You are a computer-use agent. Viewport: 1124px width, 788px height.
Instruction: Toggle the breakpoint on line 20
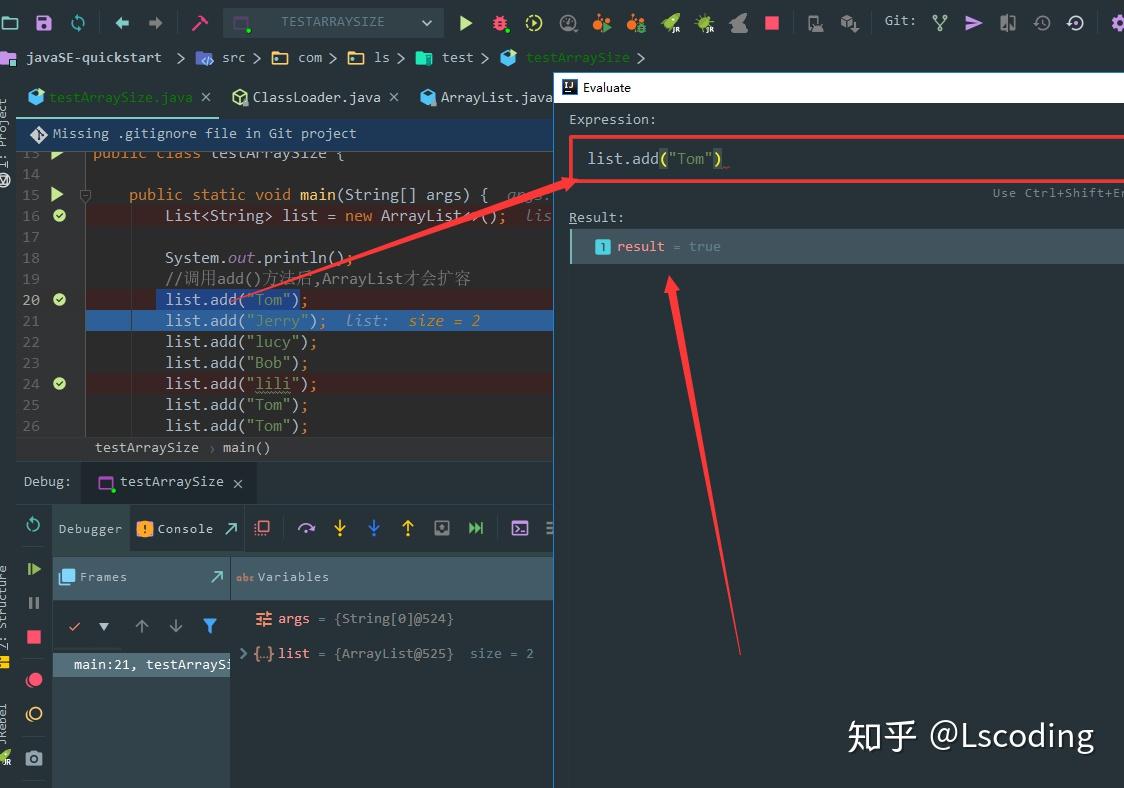(59, 299)
